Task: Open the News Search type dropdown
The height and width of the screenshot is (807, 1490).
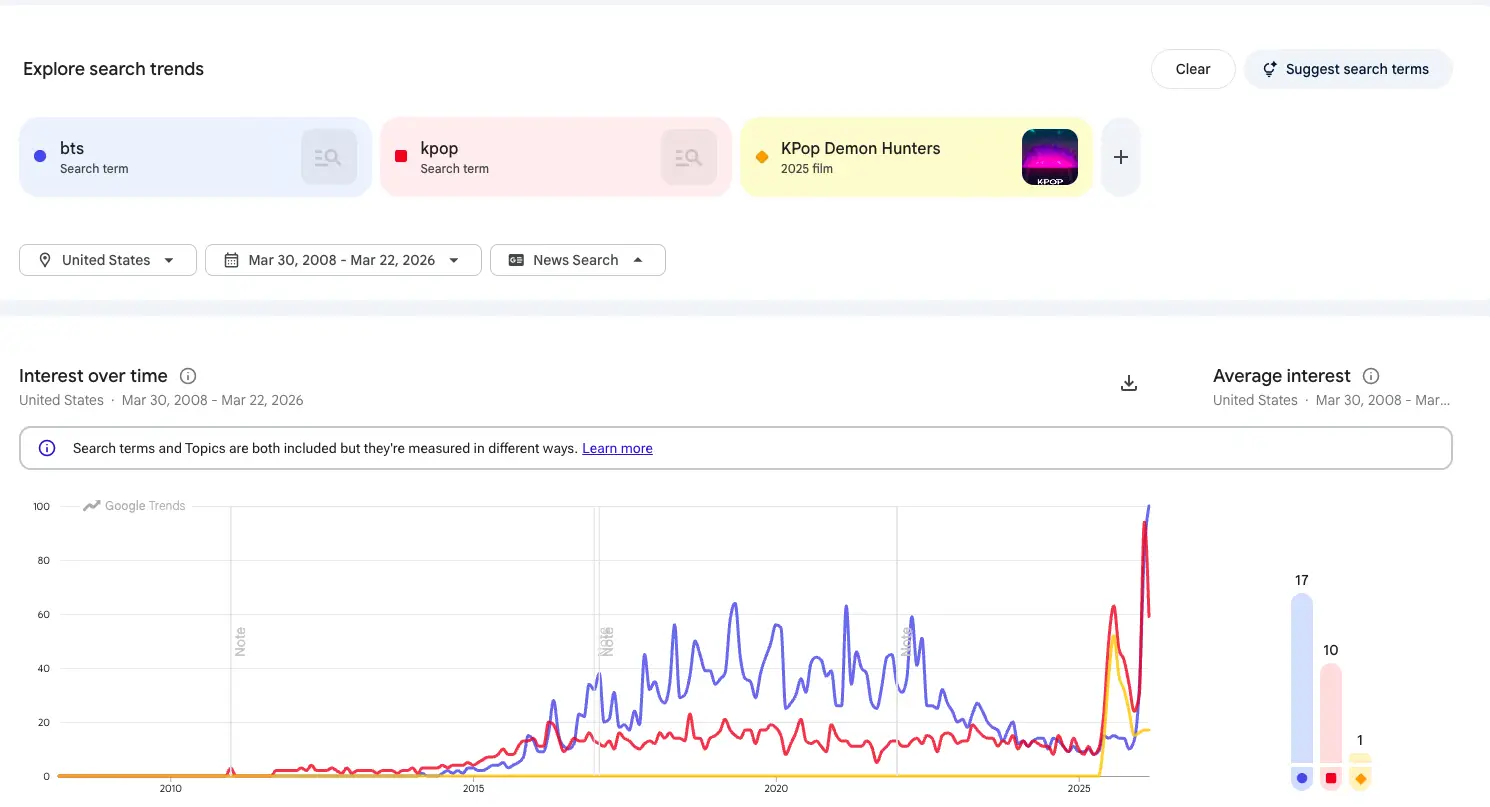Action: coord(577,260)
